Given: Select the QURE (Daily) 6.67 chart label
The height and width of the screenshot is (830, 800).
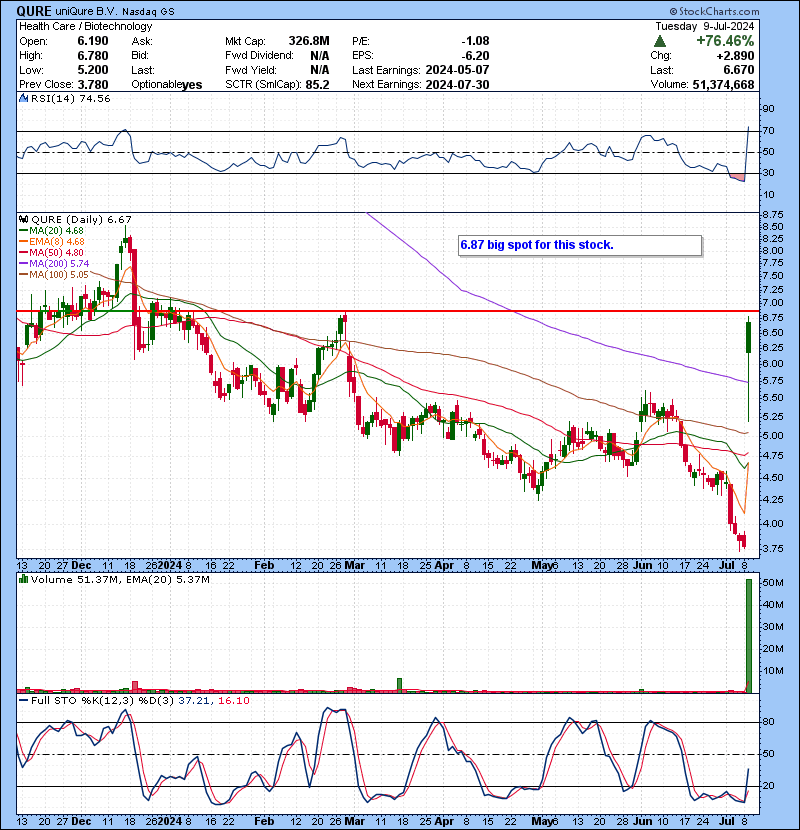Looking at the screenshot, I should [81, 219].
